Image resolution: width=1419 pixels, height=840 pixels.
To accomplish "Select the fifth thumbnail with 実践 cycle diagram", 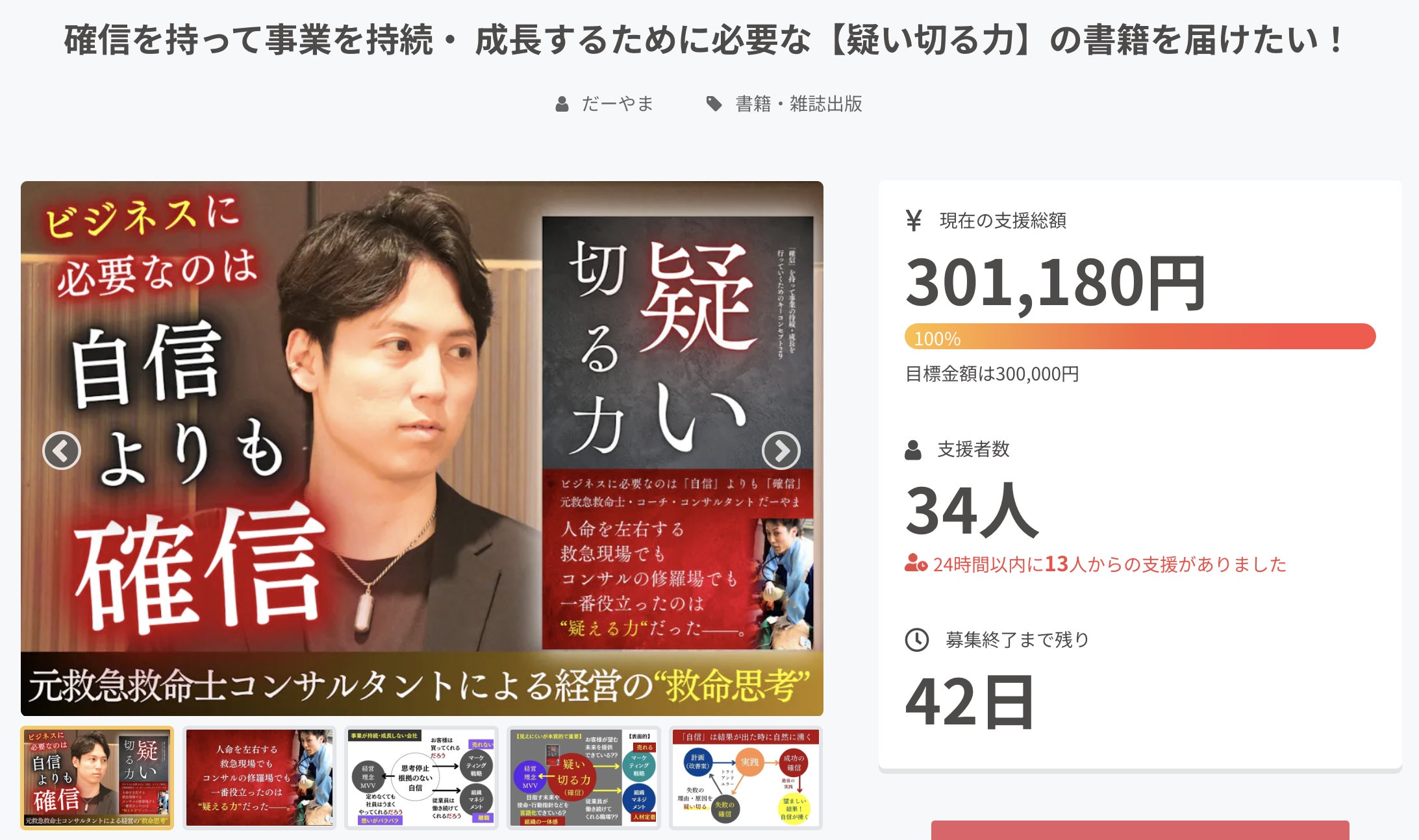I will (x=746, y=778).
